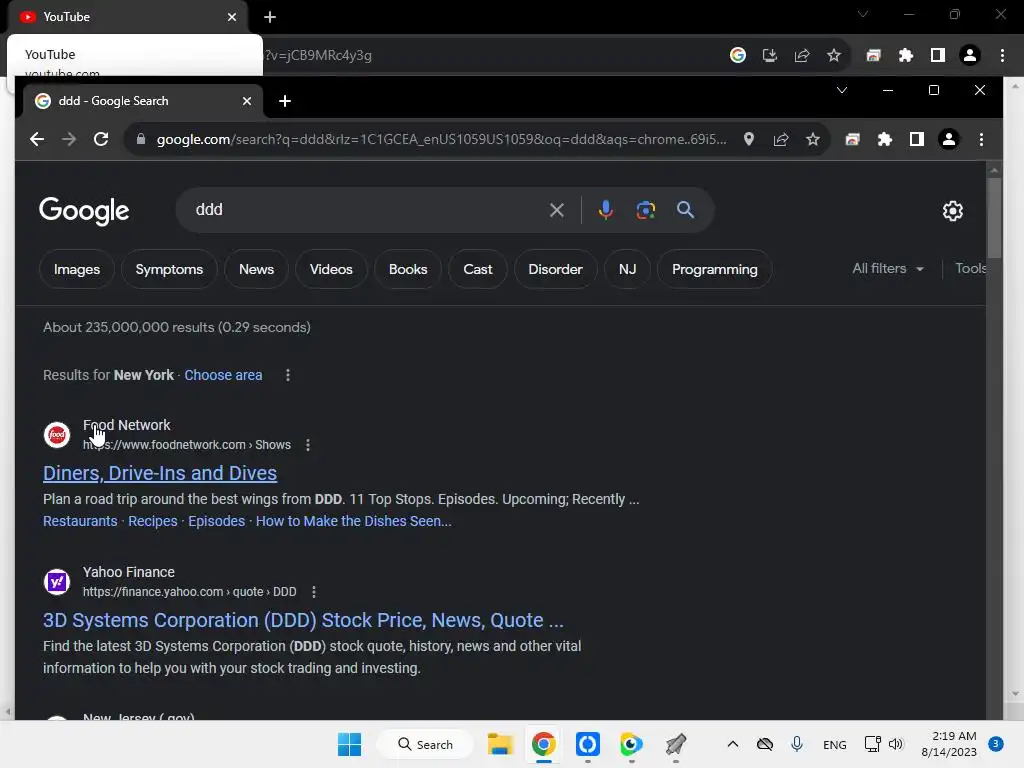Viewport: 1024px width, 768px height.
Task: Click the page vertical scrollbar thumb
Action: pos(994,219)
